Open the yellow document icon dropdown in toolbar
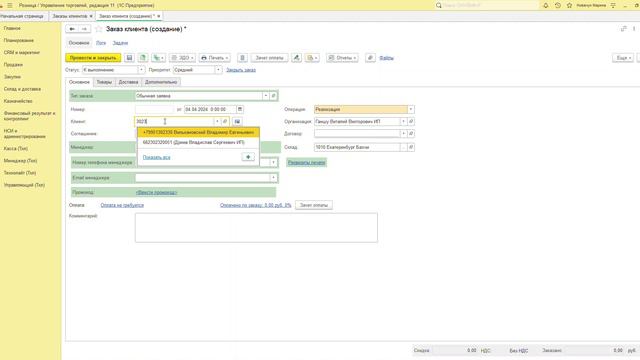Image resolution: width=640 pixels, height=360 pixels. pos(312,58)
